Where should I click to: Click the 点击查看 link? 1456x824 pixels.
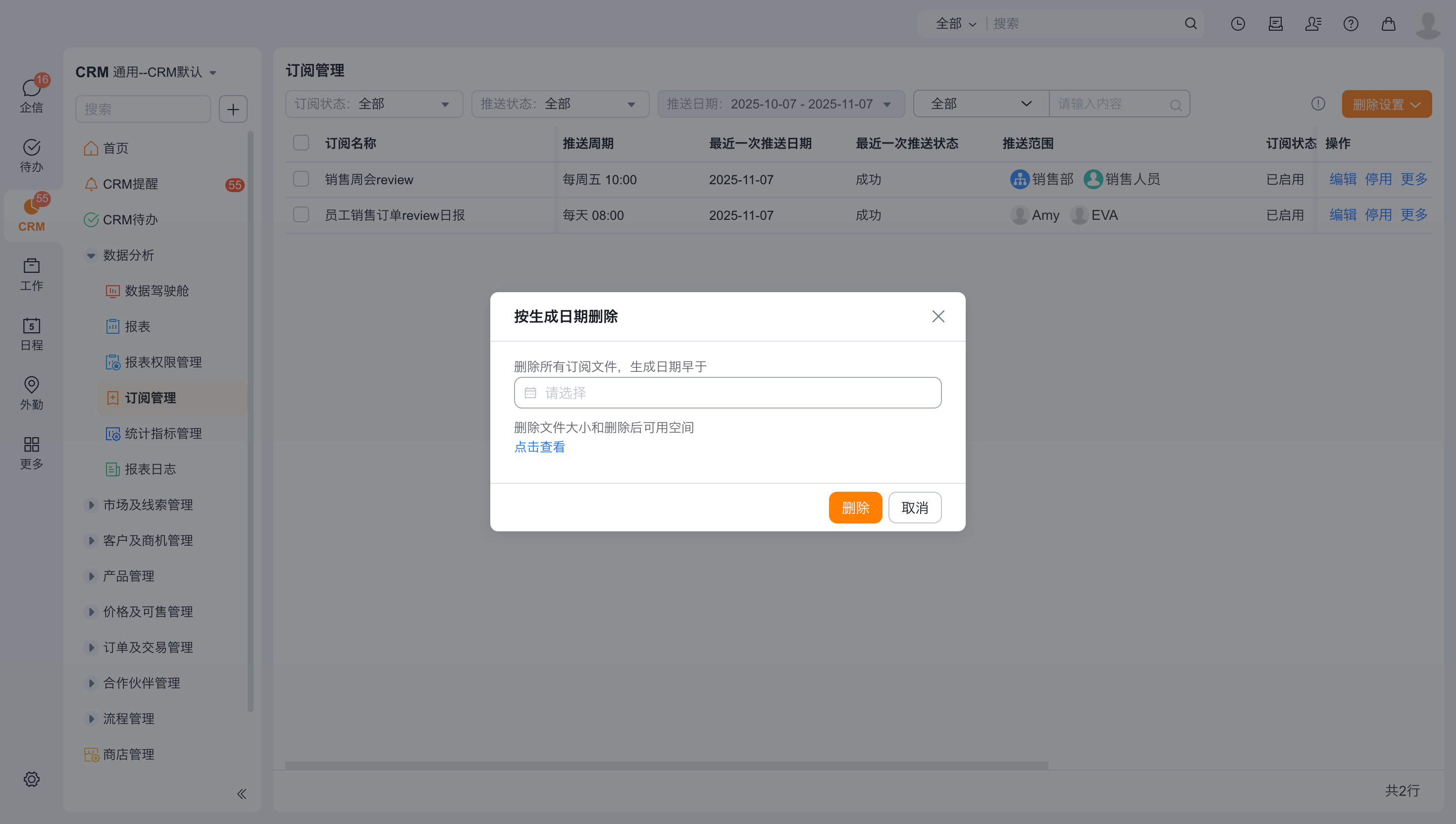click(539, 447)
